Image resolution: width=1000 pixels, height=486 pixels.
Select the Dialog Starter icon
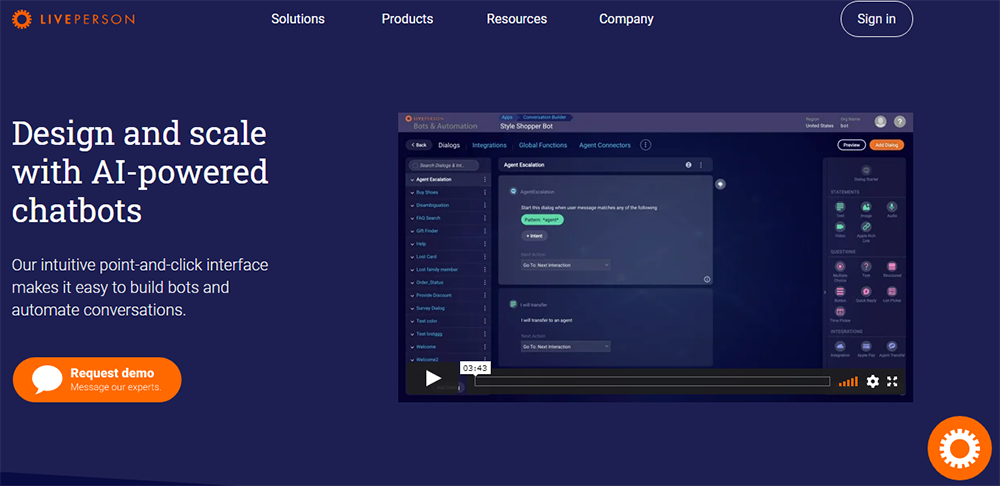click(865, 170)
